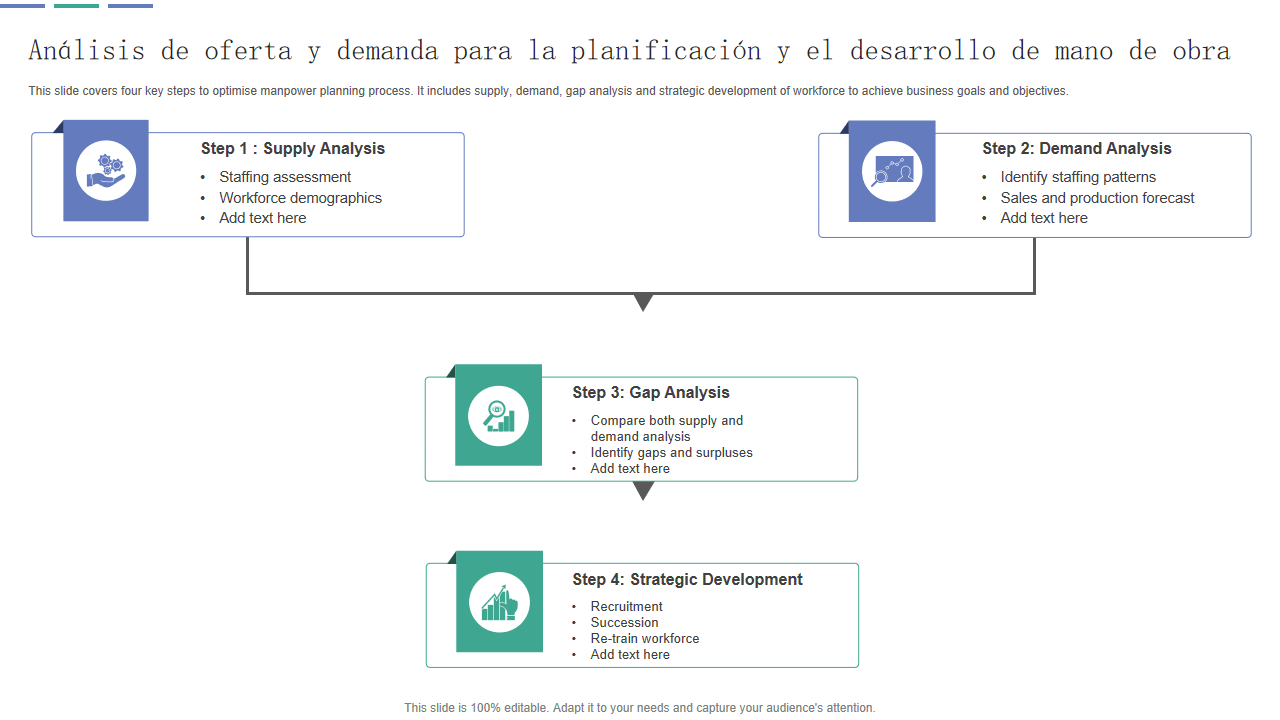The height and width of the screenshot is (720, 1280).
Task: Click the 'Identify staffing patterns' bullet
Action: pos(1078,177)
